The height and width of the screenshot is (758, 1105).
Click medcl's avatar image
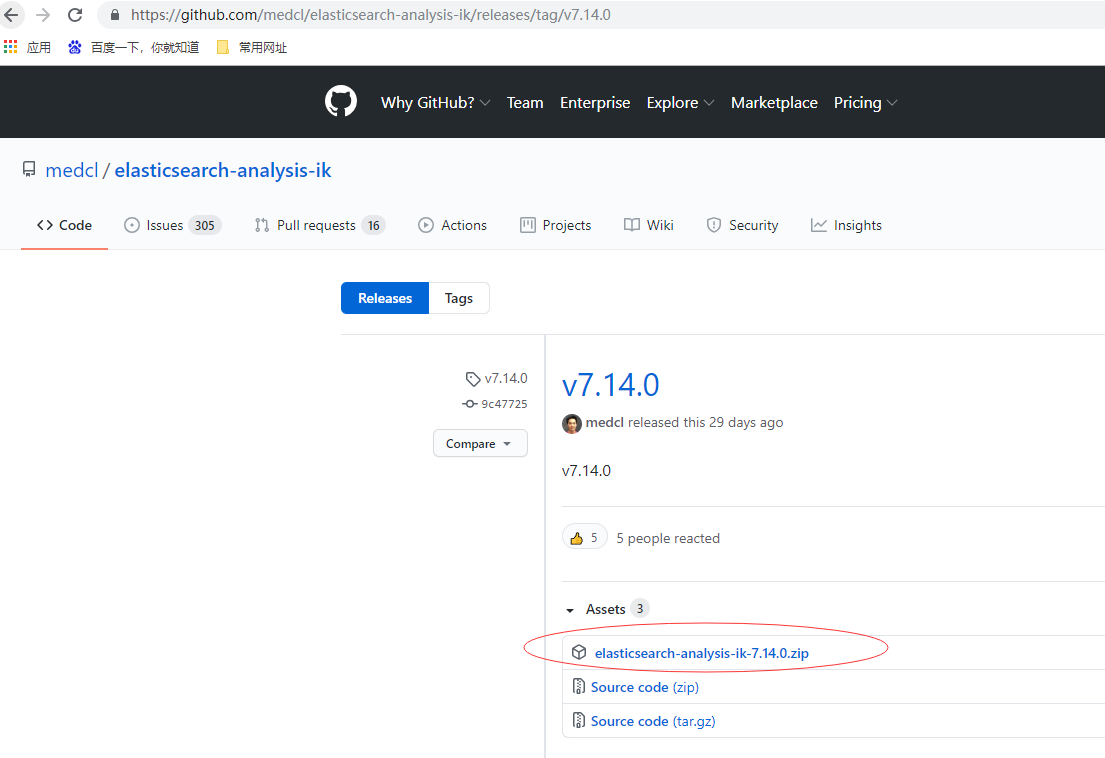click(x=572, y=423)
